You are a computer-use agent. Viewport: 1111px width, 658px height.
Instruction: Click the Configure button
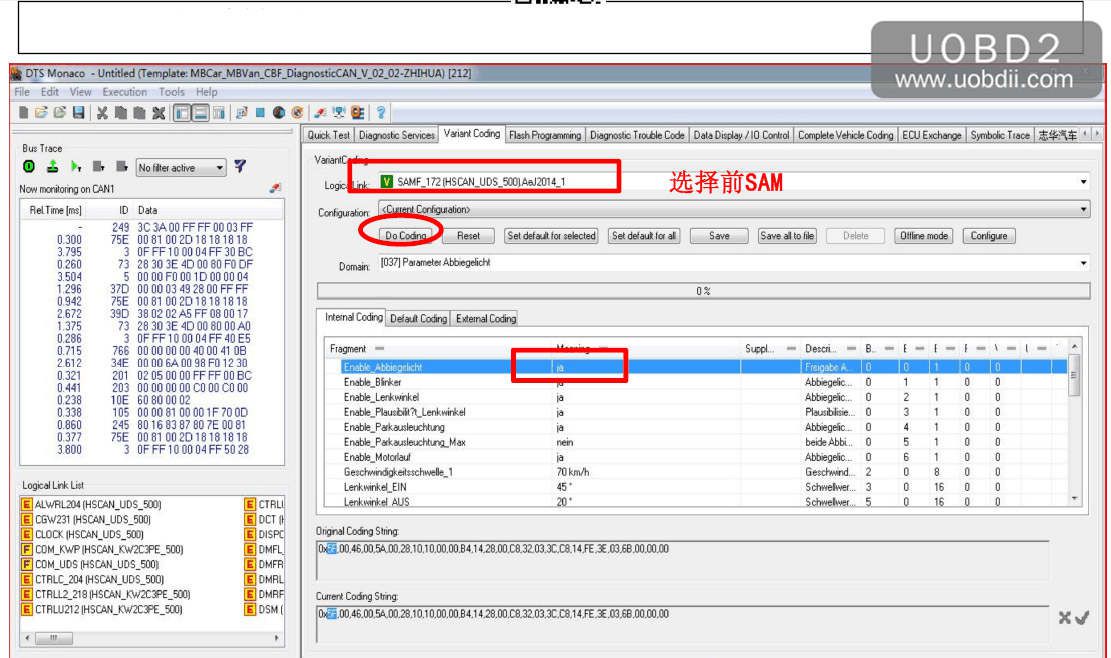(x=989, y=236)
